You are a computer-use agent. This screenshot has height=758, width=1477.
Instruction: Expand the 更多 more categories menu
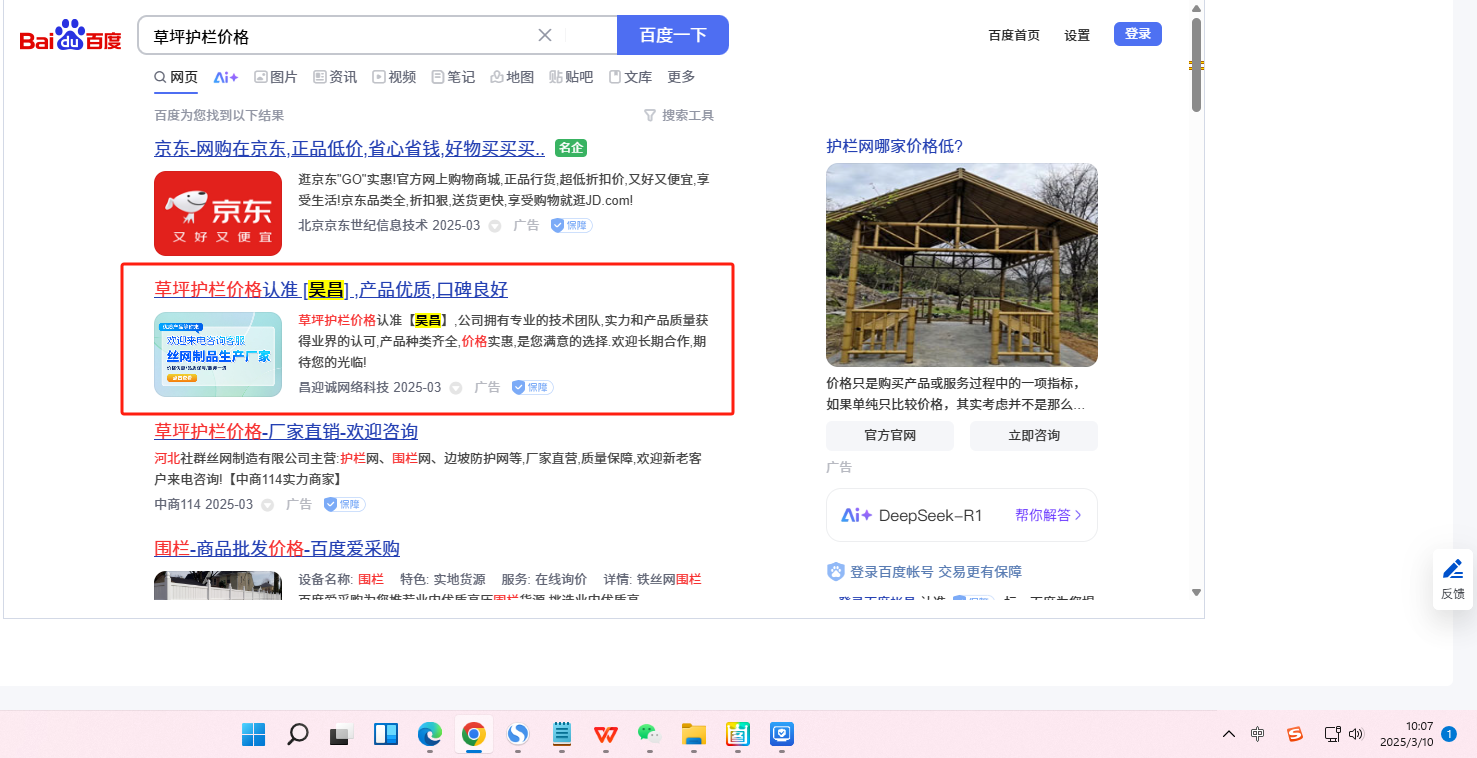pyautogui.click(x=681, y=77)
